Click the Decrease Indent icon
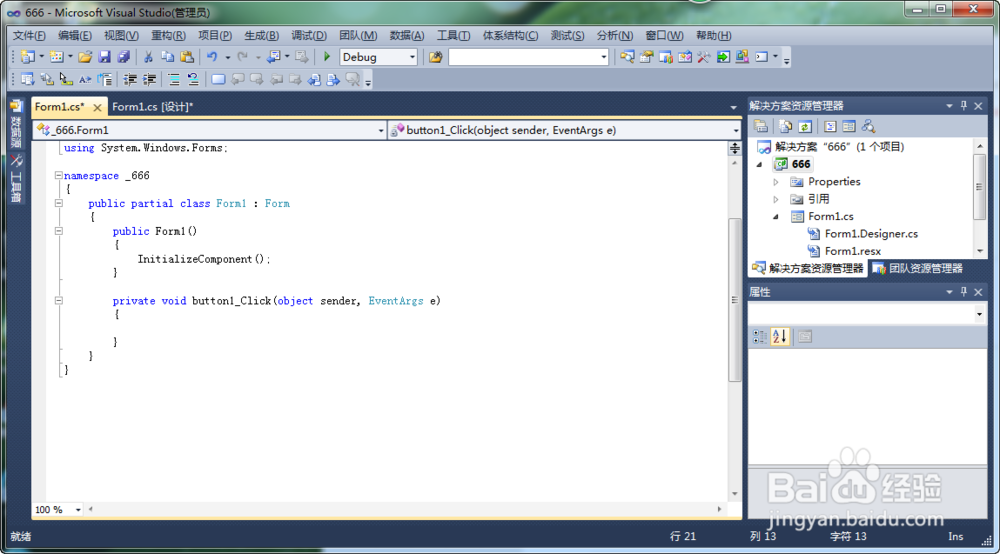The image size is (1000, 554). 130,79
